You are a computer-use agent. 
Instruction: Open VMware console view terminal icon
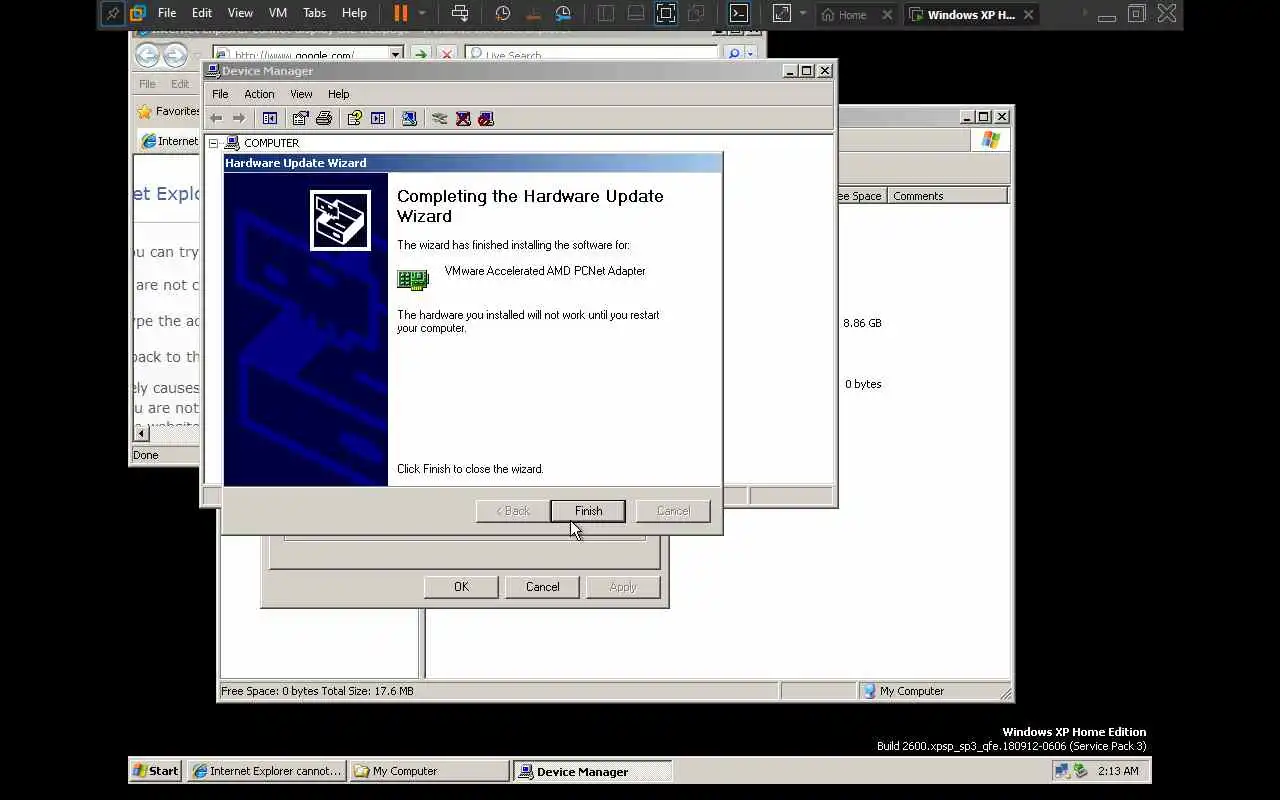point(738,14)
